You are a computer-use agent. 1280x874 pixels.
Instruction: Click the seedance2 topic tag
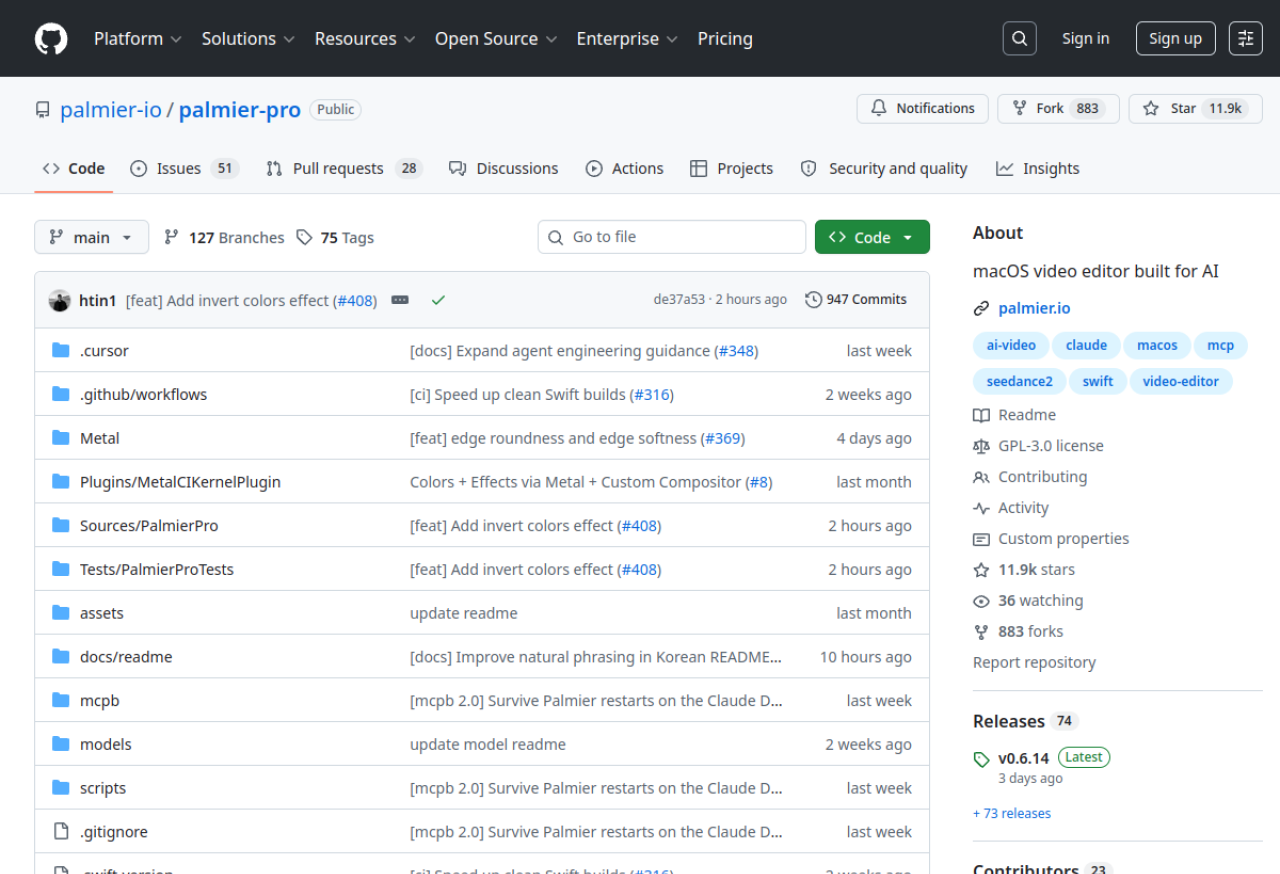coord(1019,381)
